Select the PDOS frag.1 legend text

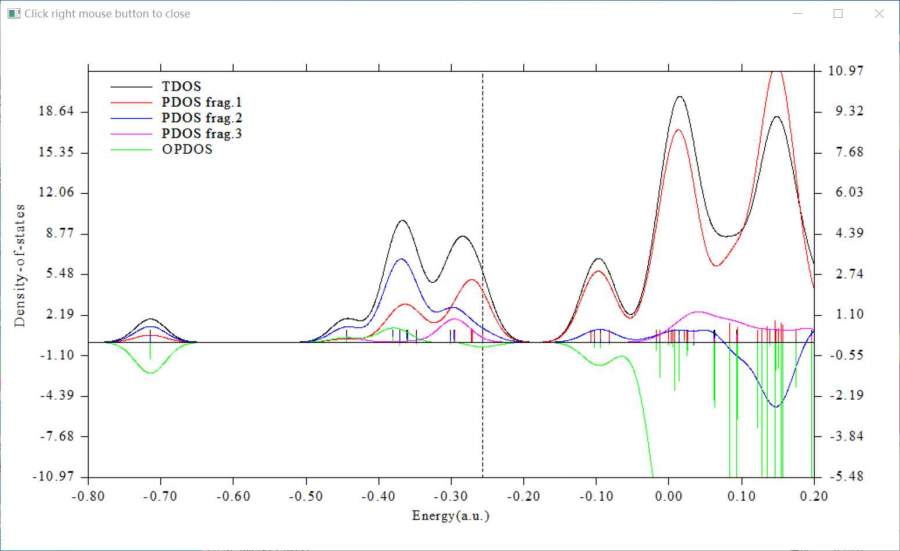[x=202, y=102]
